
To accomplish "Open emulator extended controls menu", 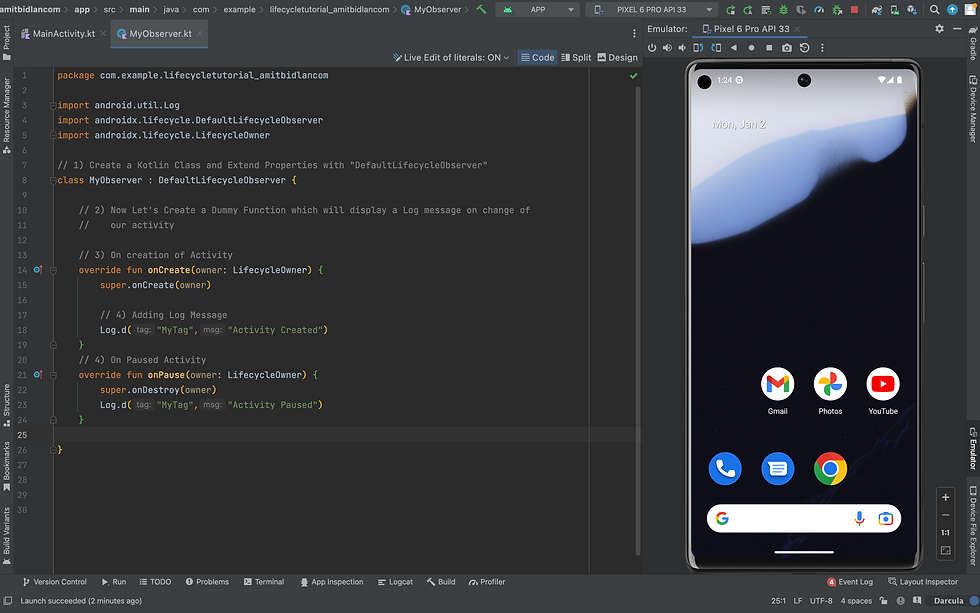I will pyautogui.click(x=822, y=47).
